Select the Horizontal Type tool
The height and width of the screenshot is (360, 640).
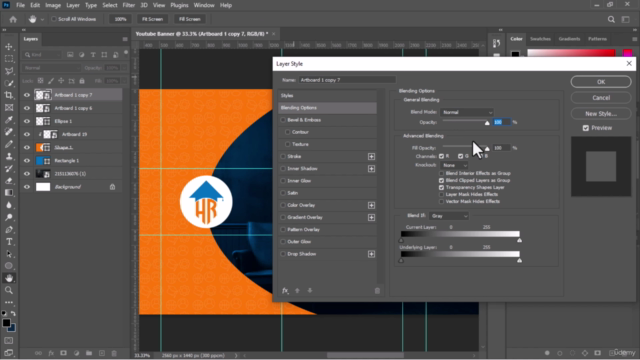click(x=9, y=242)
